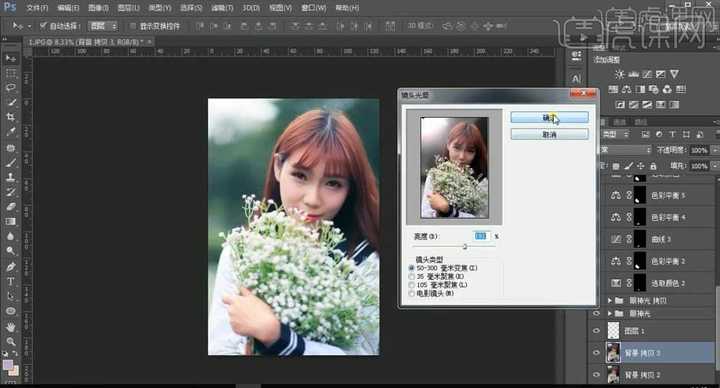Select the Clone Stamp tool

point(11,177)
